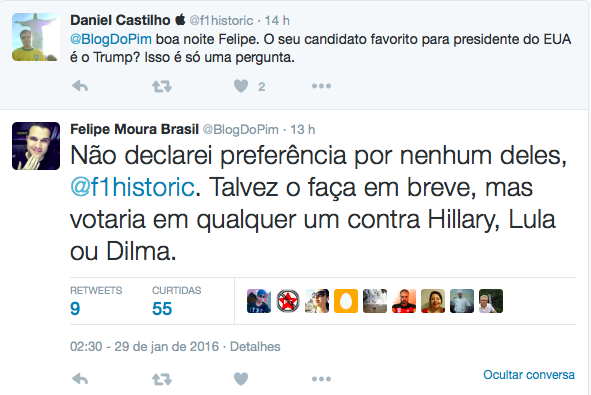Click the @BlogDoPim mention link
Screen dimensions: 591x395
(x=111, y=39)
